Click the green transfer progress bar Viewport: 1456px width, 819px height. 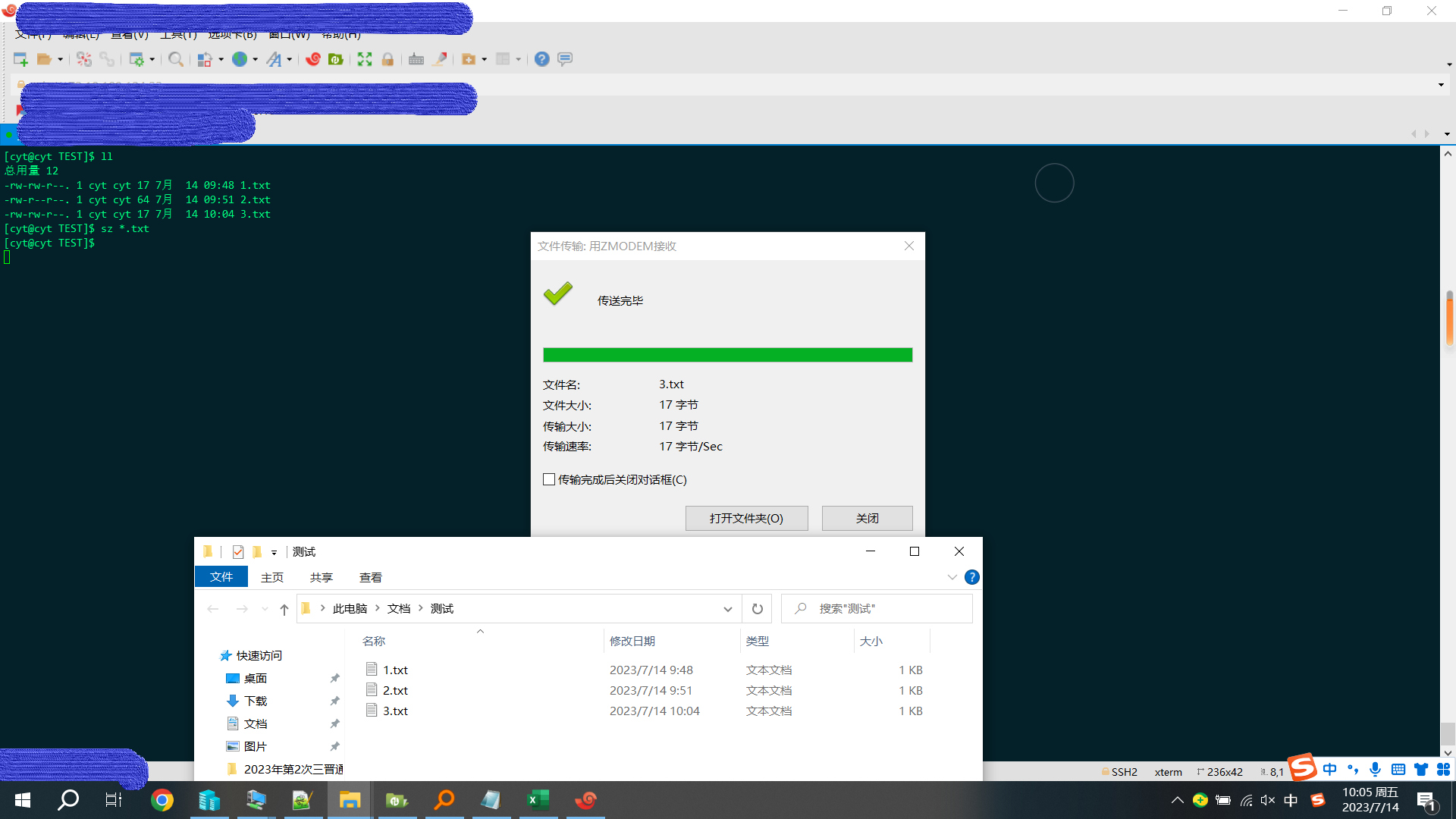point(727,355)
